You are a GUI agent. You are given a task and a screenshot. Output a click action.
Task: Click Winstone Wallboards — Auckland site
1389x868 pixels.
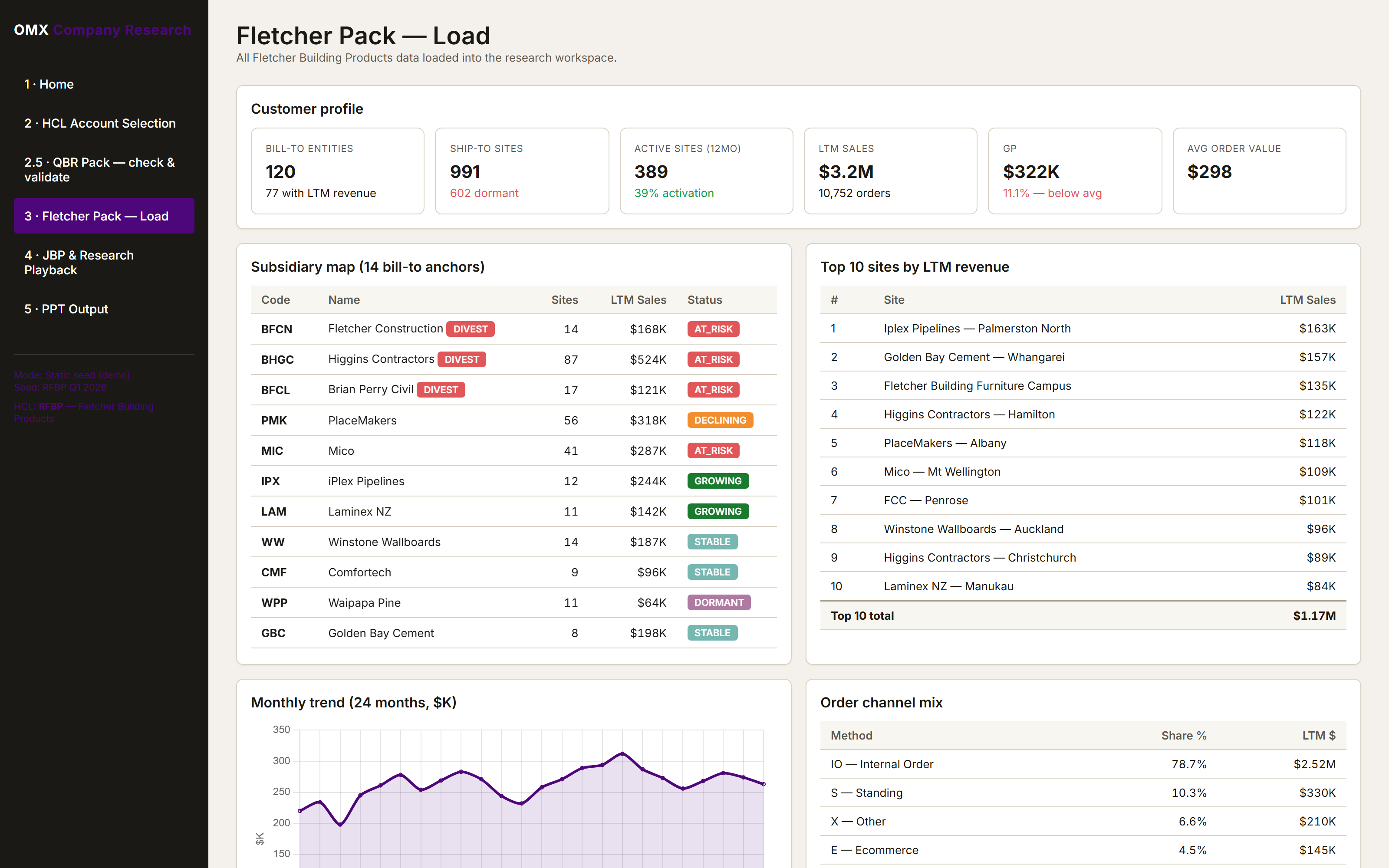click(974, 529)
